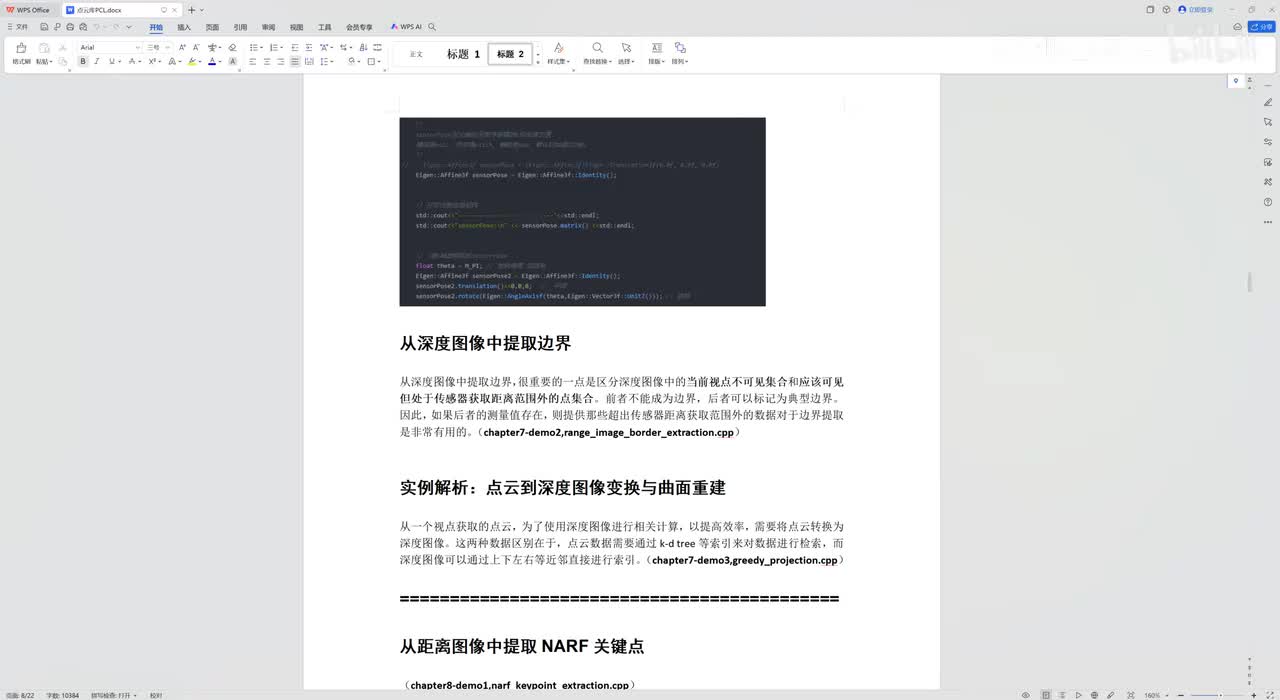Click the help question mark sidebar icon
Viewport: 1280px width, 700px height.
[x=1268, y=202]
